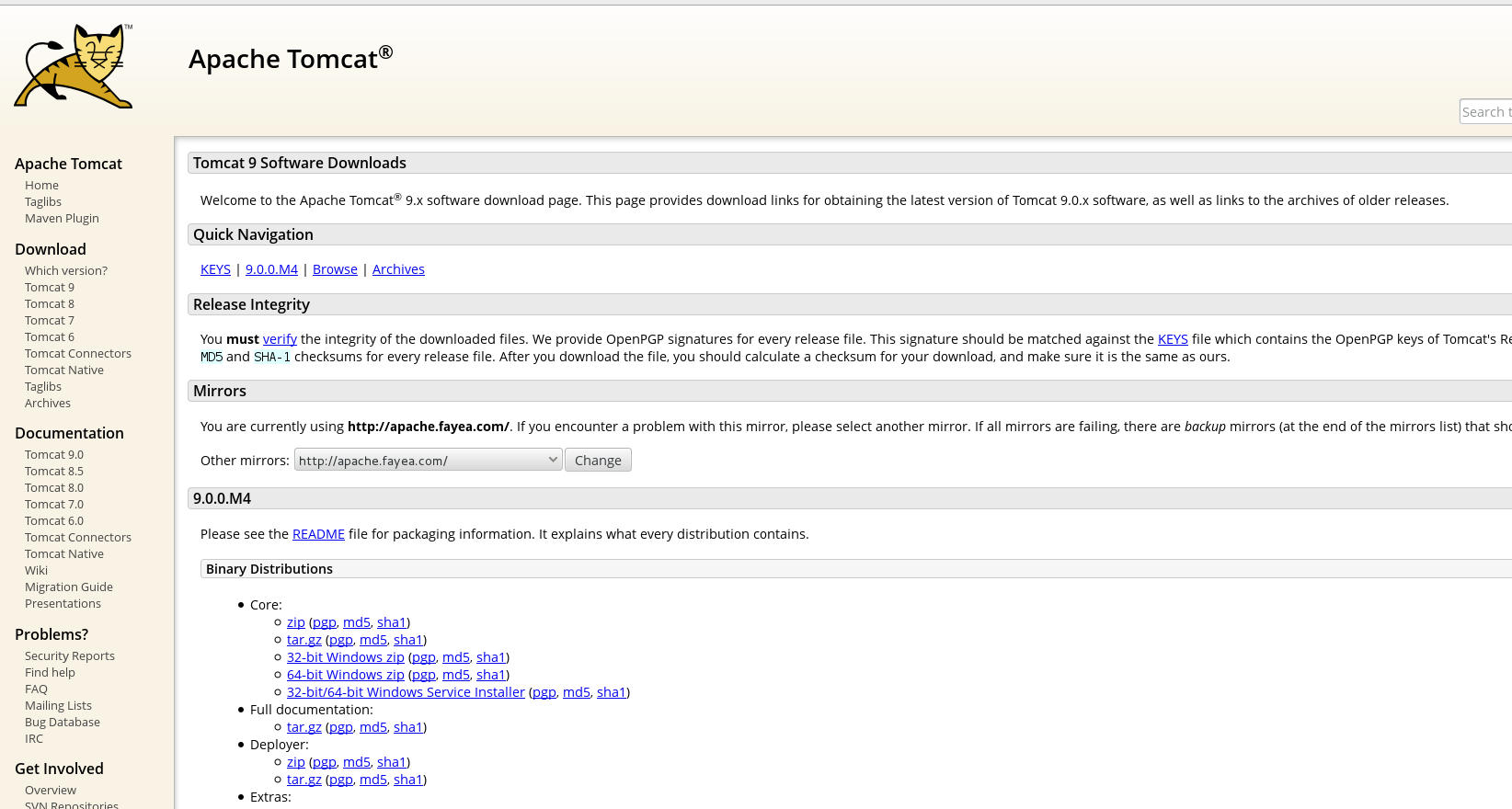Open Presentations sidebar link
Image resolution: width=1512 pixels, height=809 pixels.
[63, 603]
